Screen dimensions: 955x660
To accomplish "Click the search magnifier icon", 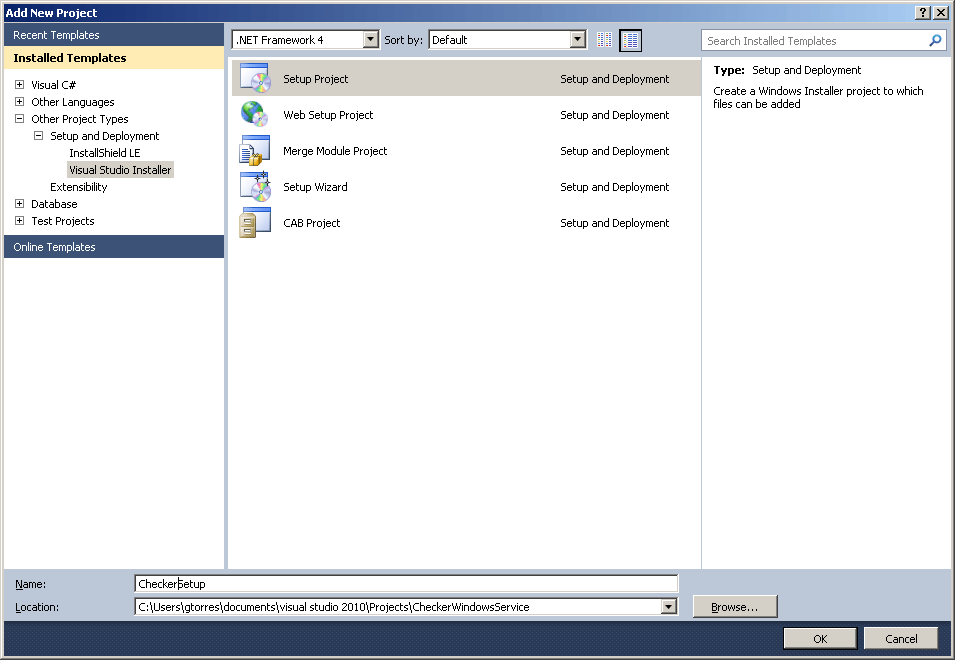I will [935, 41].
